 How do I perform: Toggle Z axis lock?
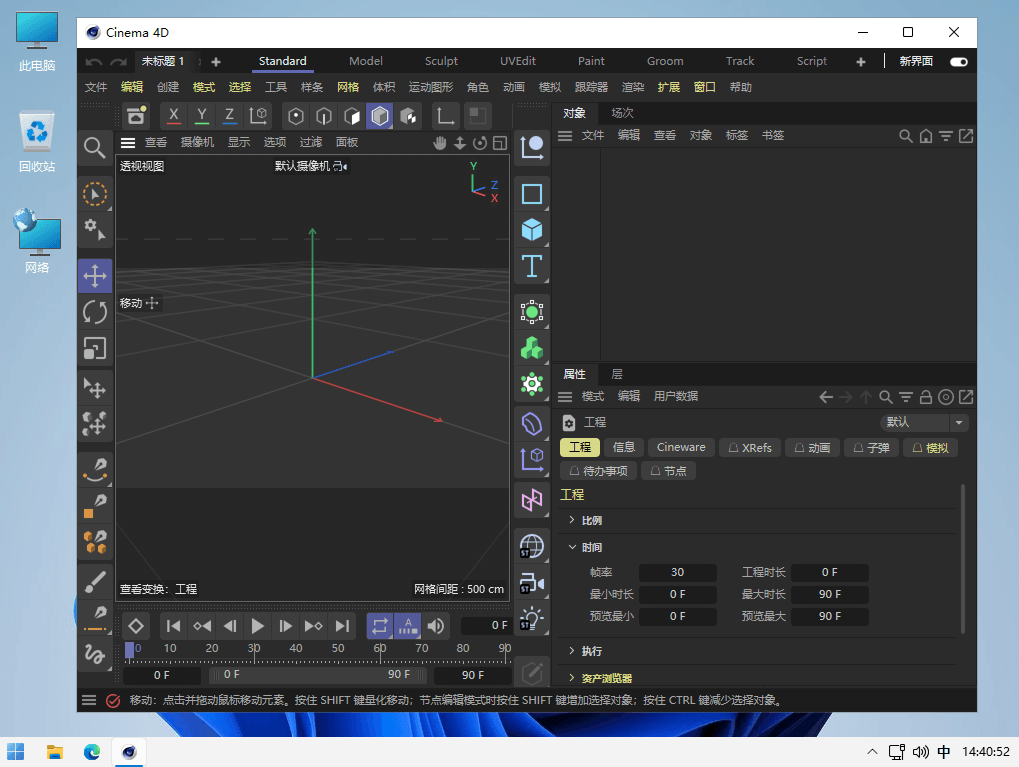coord(229,116)
